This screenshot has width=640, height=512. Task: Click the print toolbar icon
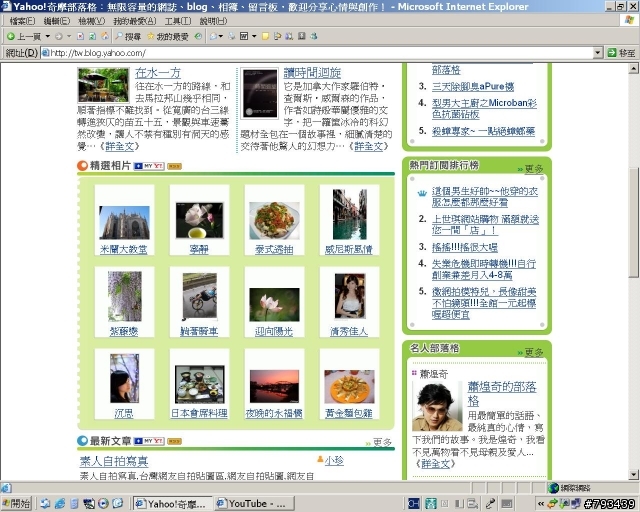pos(232,36)
